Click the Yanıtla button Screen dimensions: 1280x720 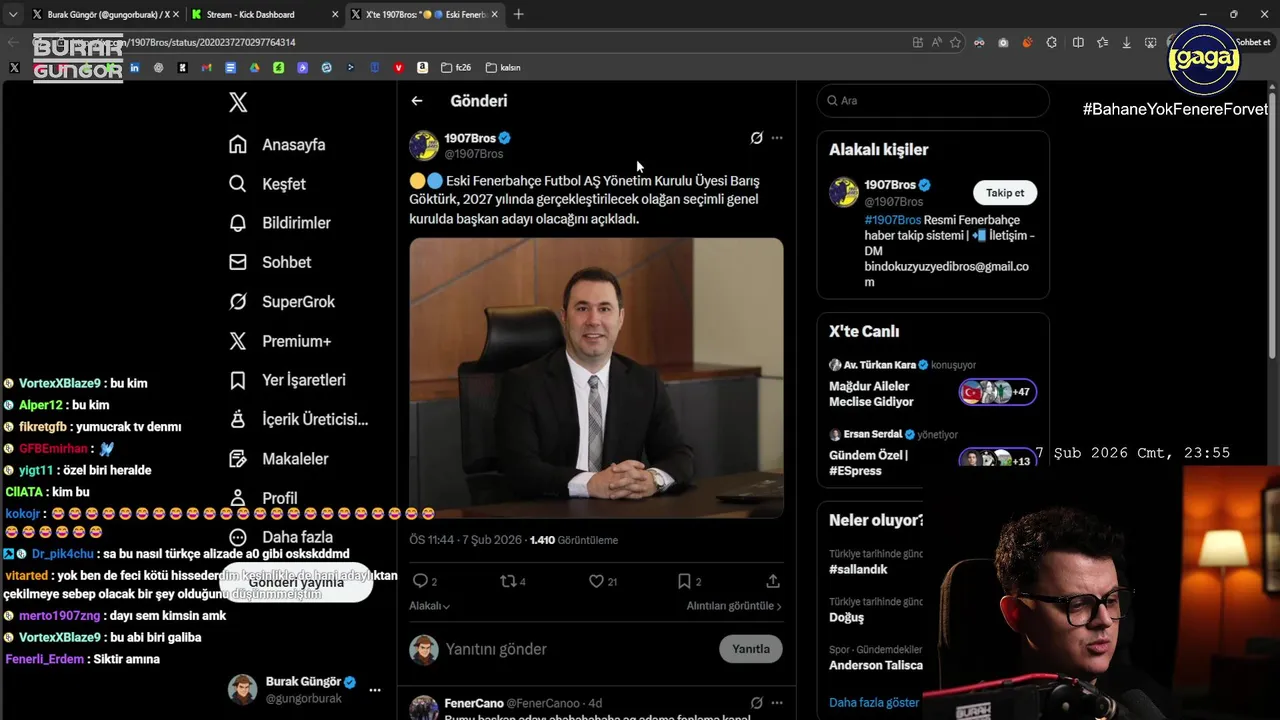[750, 649]
